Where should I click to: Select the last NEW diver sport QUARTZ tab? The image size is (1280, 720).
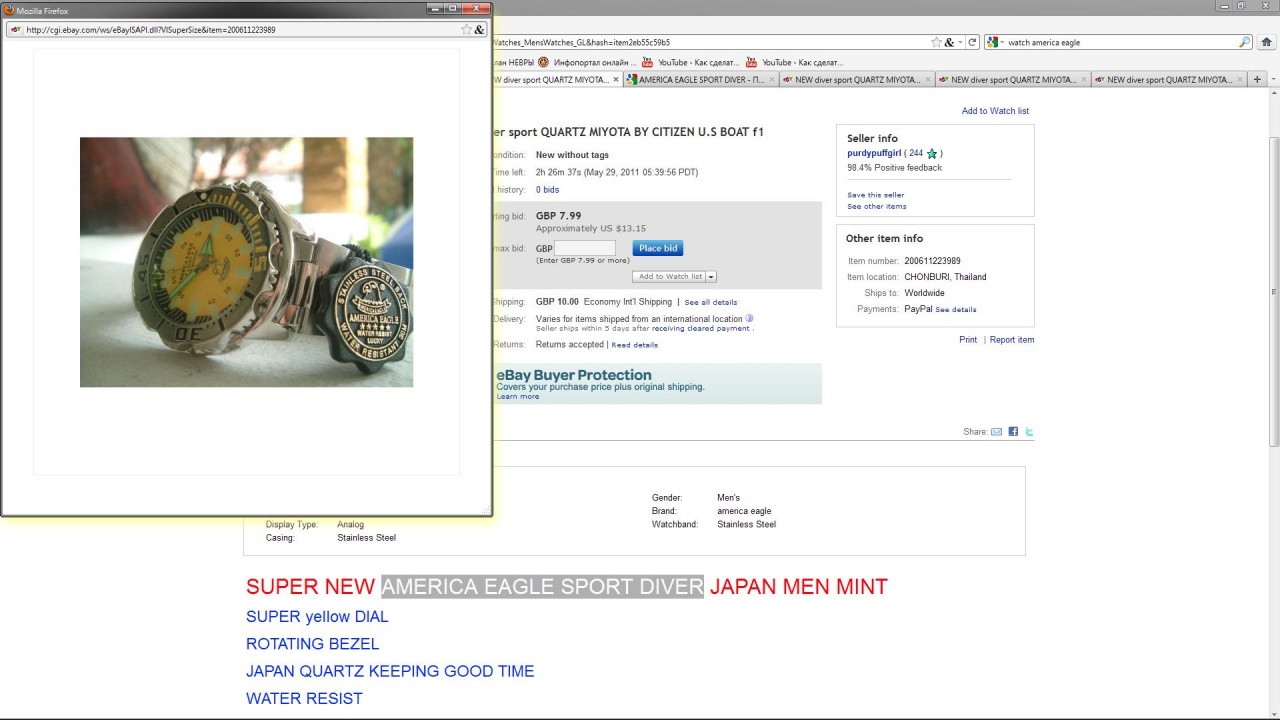click(x=1168, y=80)
